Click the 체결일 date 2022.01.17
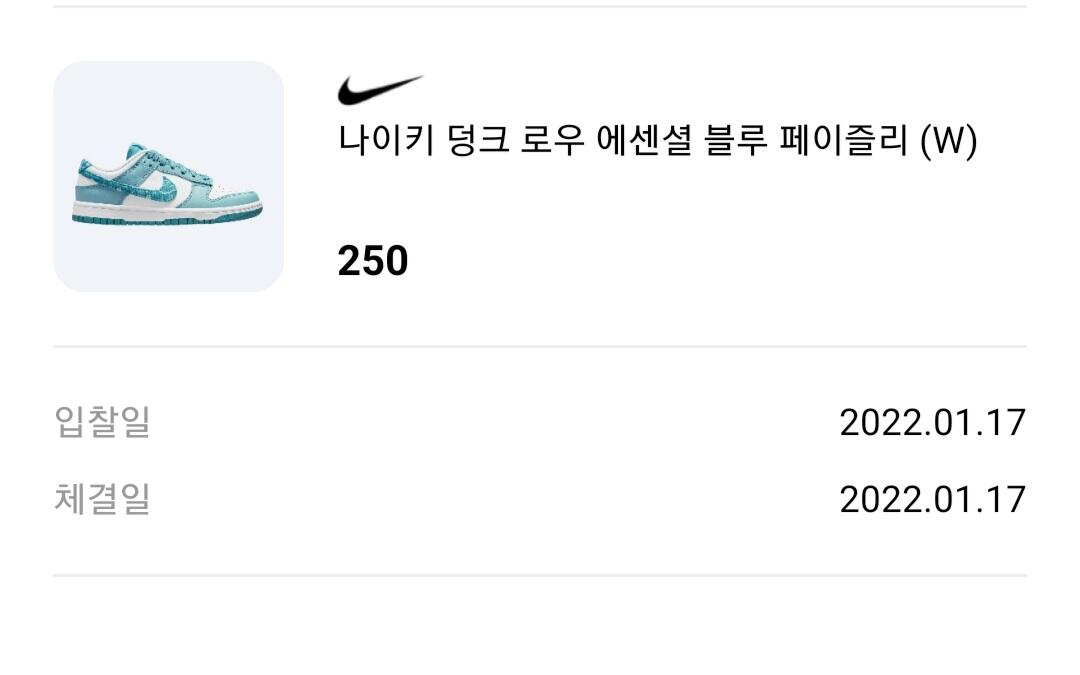This screenshot has height=675, width=1080. click(x=932, y=498)
